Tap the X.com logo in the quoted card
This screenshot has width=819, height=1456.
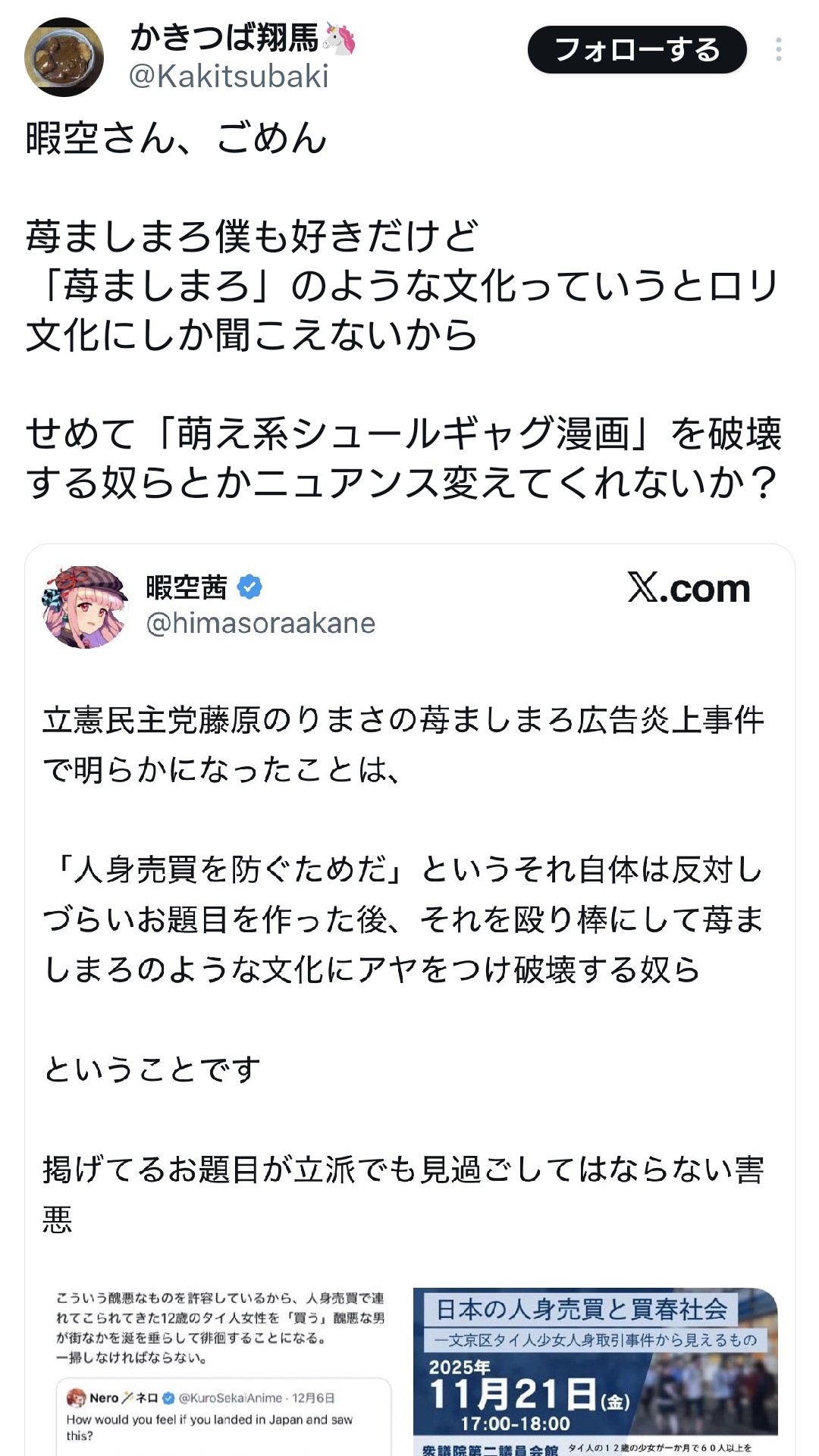coord(688,589)
